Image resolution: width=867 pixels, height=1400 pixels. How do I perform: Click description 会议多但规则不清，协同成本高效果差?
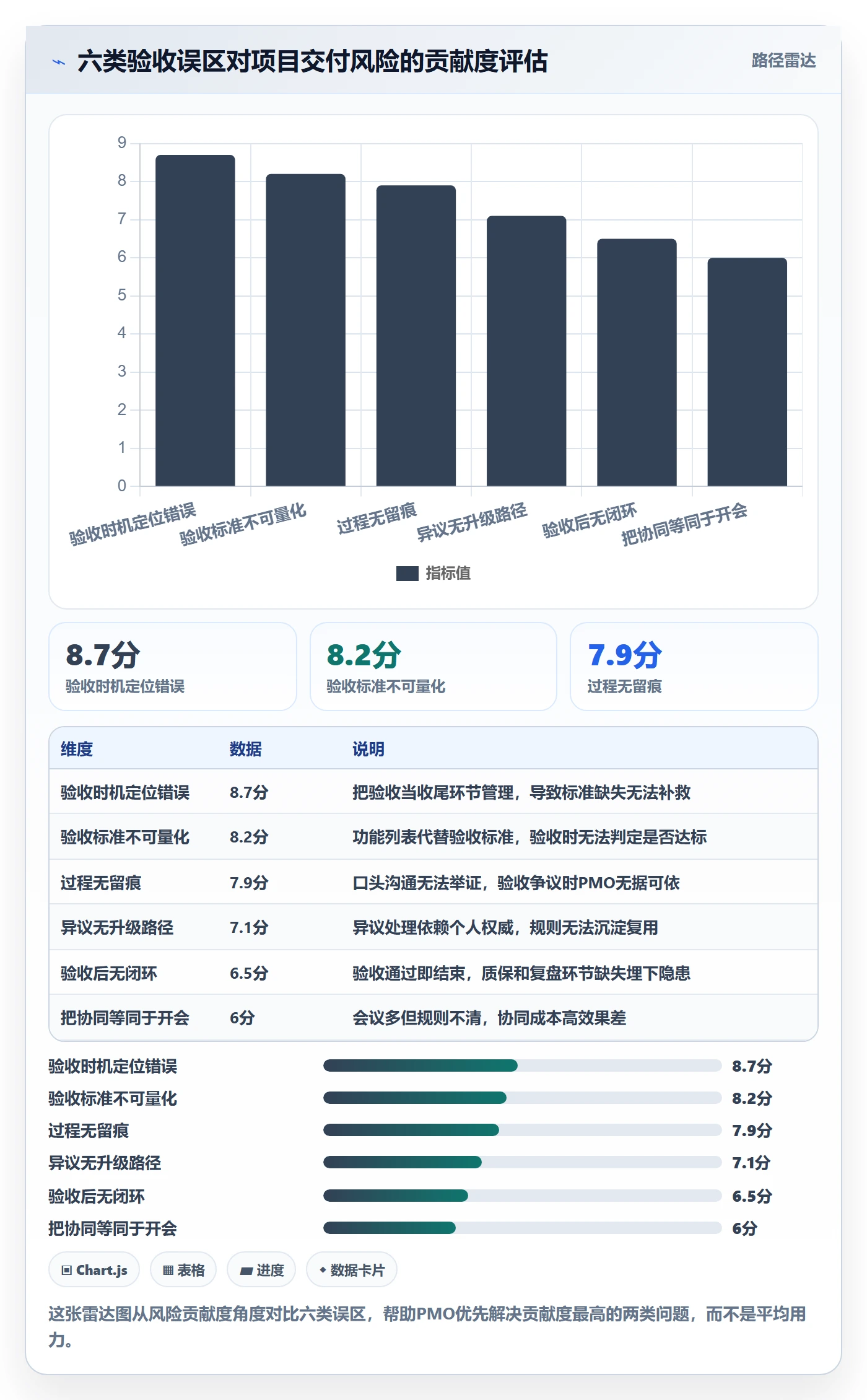489,1018
